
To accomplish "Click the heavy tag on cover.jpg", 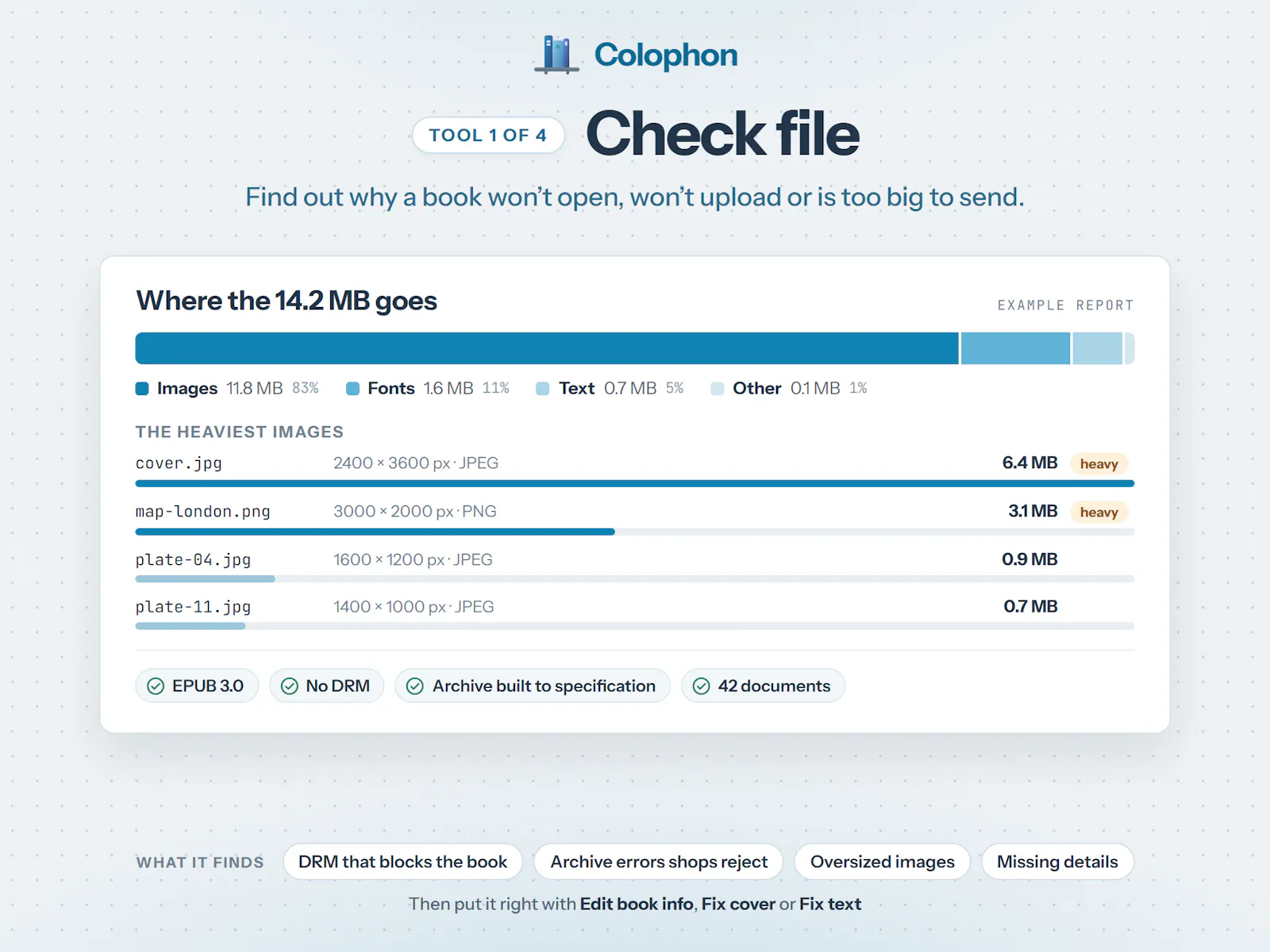I will click(x=1099, y=464).
